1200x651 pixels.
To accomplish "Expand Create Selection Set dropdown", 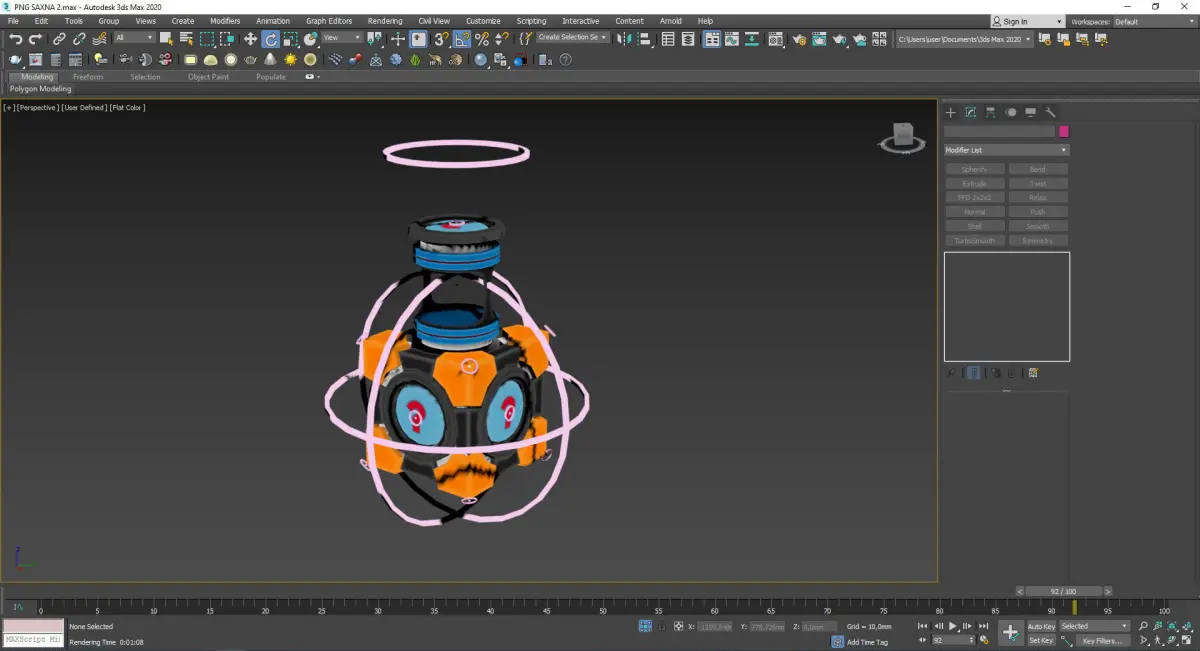I will click(x=572, y=38).
